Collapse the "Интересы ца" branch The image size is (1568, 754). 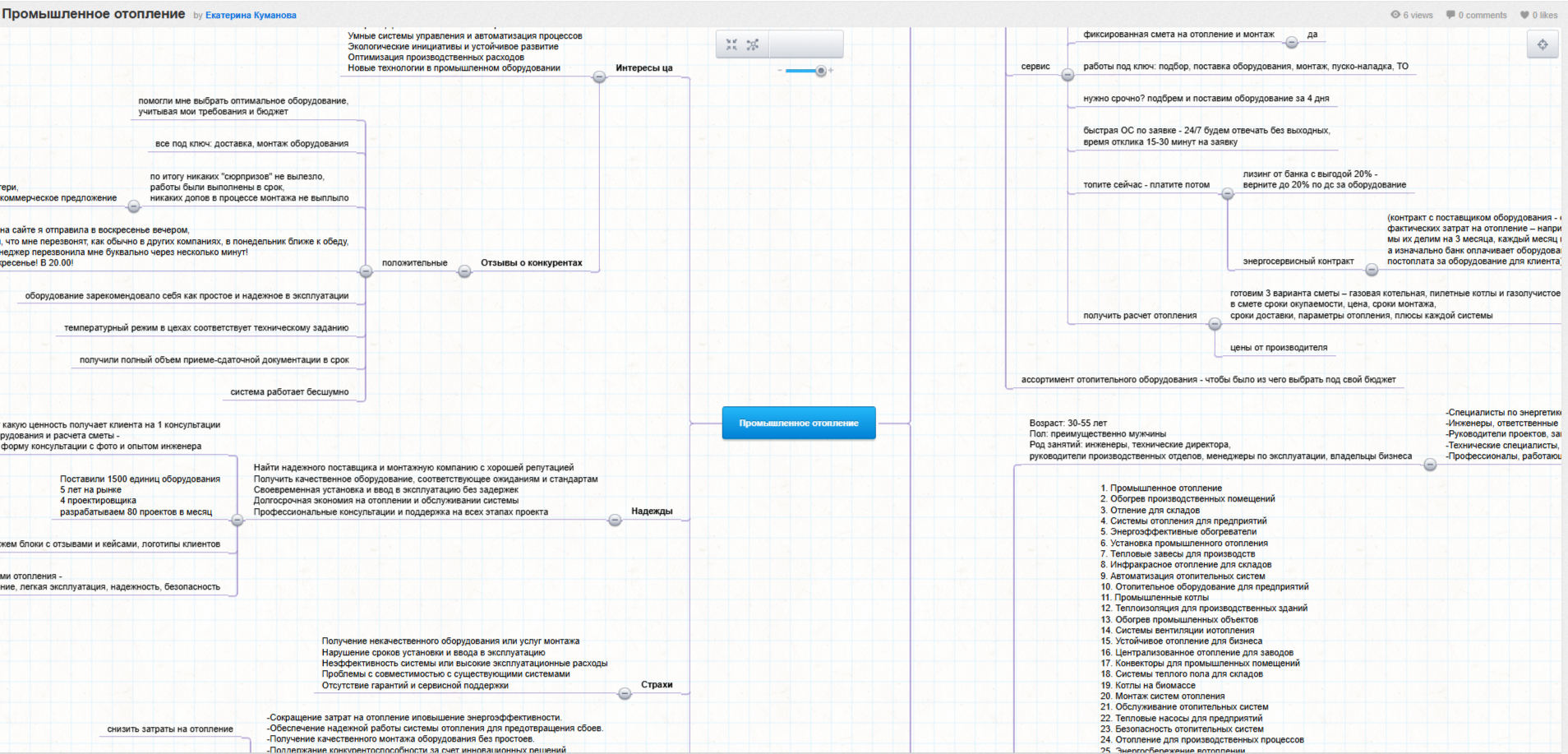point(599,76)
